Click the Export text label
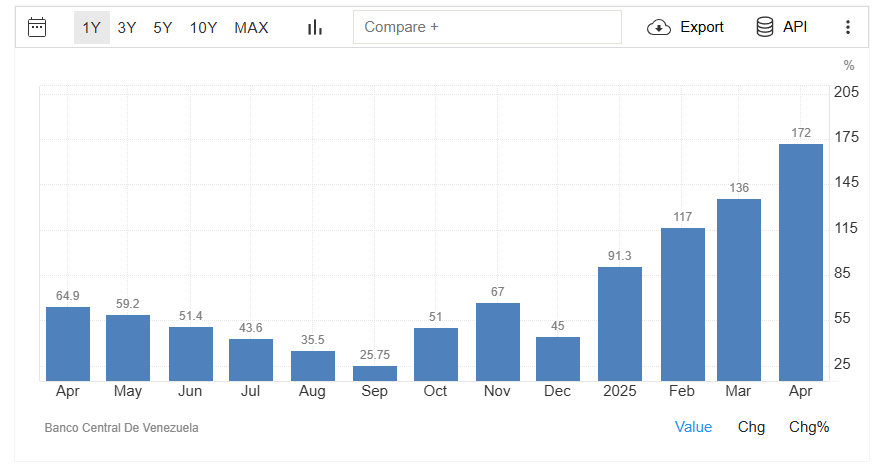The image size is (890, 465). click(701, 27)
